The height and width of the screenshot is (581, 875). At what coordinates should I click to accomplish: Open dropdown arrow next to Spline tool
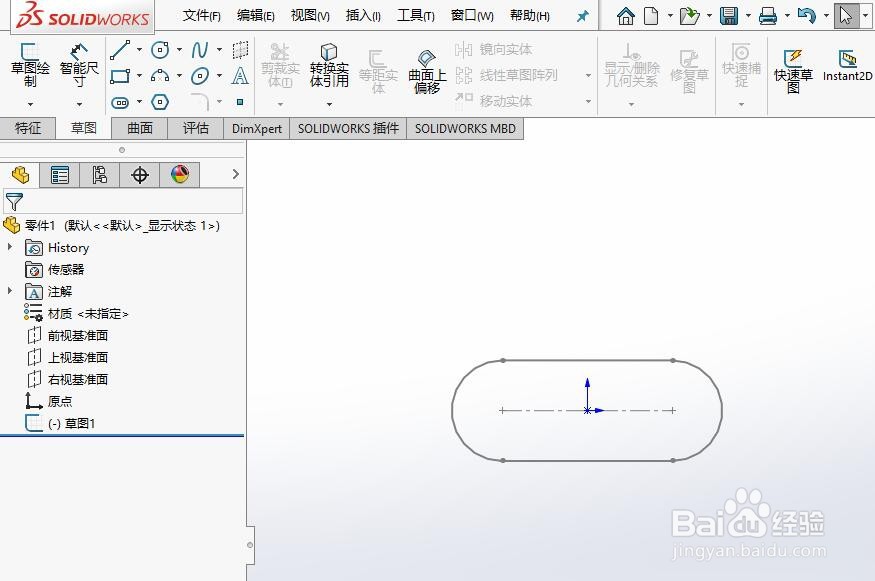219,50
